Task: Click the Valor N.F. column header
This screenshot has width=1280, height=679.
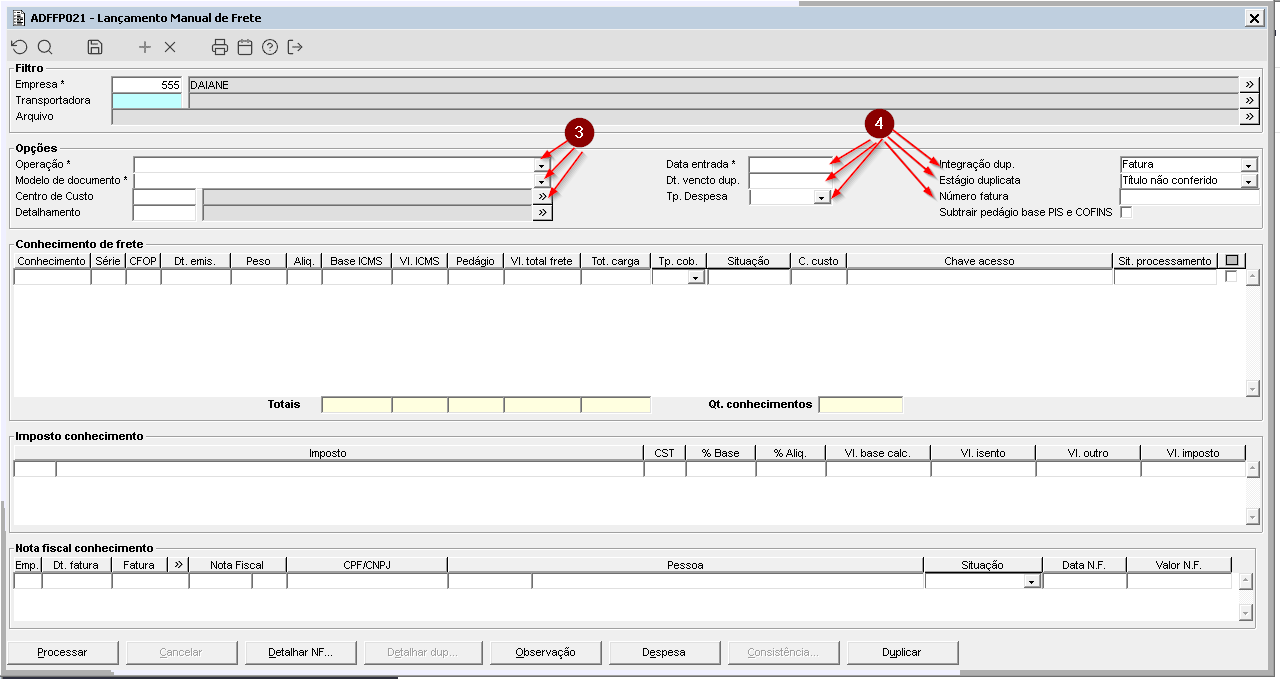Action: (1178, 565)
